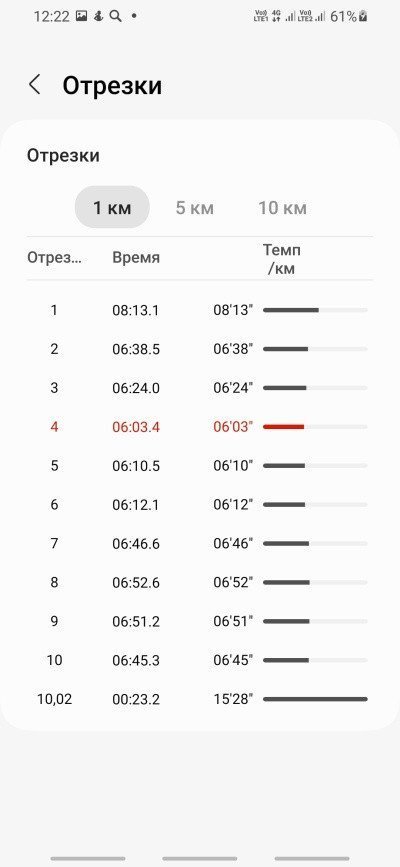Tap the search icon in status bar
This screenshot has height=867, width=400.
(116, 16)
